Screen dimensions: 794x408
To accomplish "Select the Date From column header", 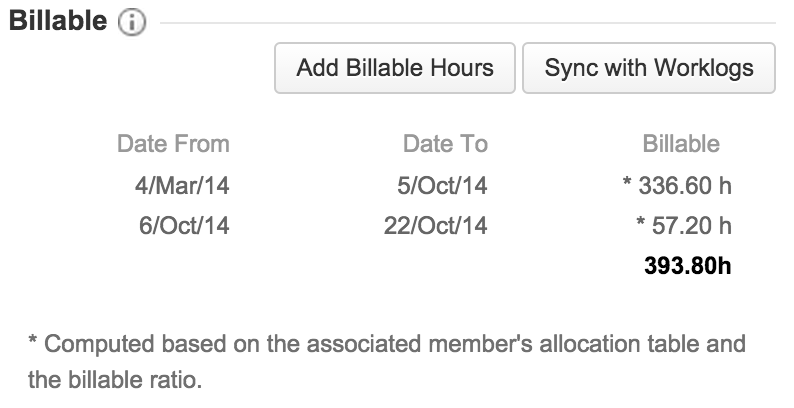I will coord(173,144).
